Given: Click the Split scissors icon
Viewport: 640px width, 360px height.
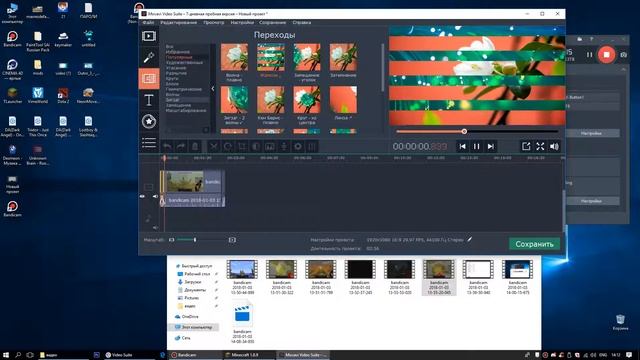Looking at the screenshot, I should (213, 147).
